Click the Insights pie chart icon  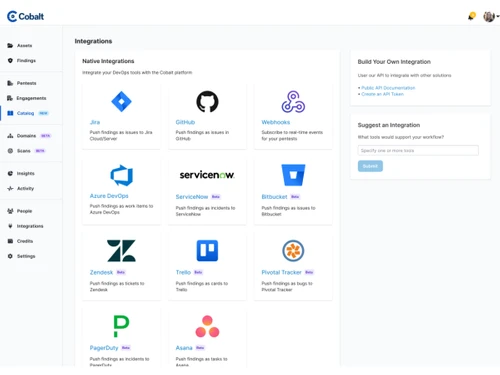click(10, 173)
